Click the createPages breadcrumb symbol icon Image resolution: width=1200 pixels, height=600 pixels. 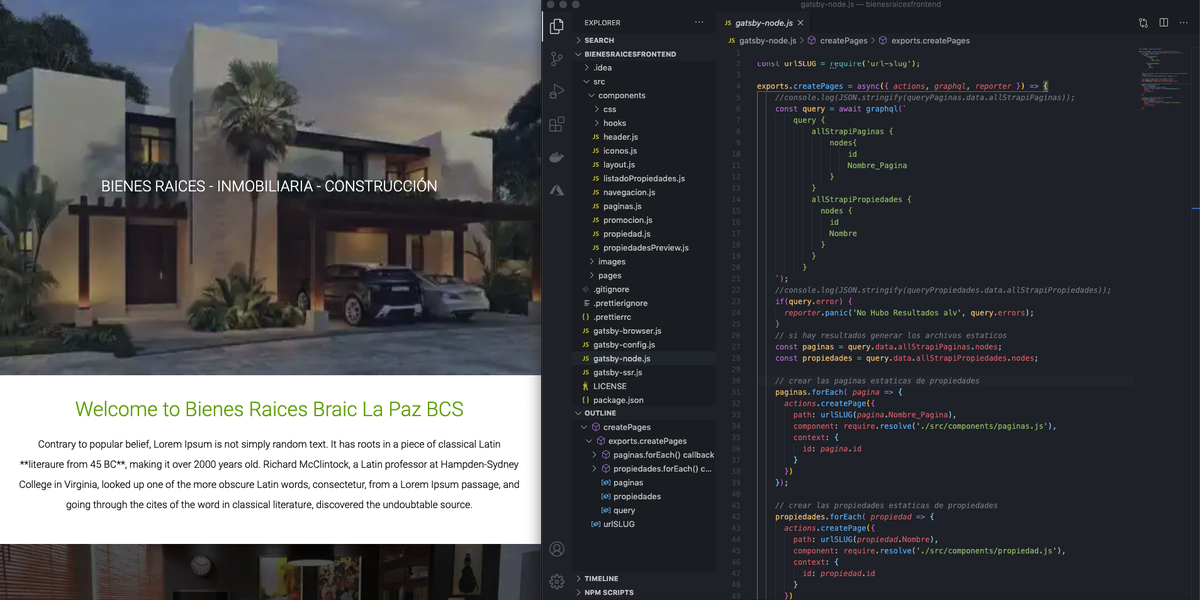pos(812,41)
